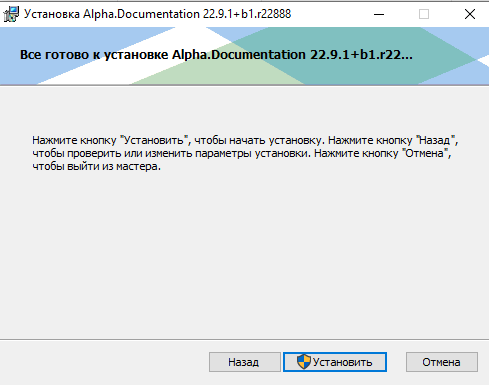Close the Alpha.Documentation installer window

(x=470, y=14)
